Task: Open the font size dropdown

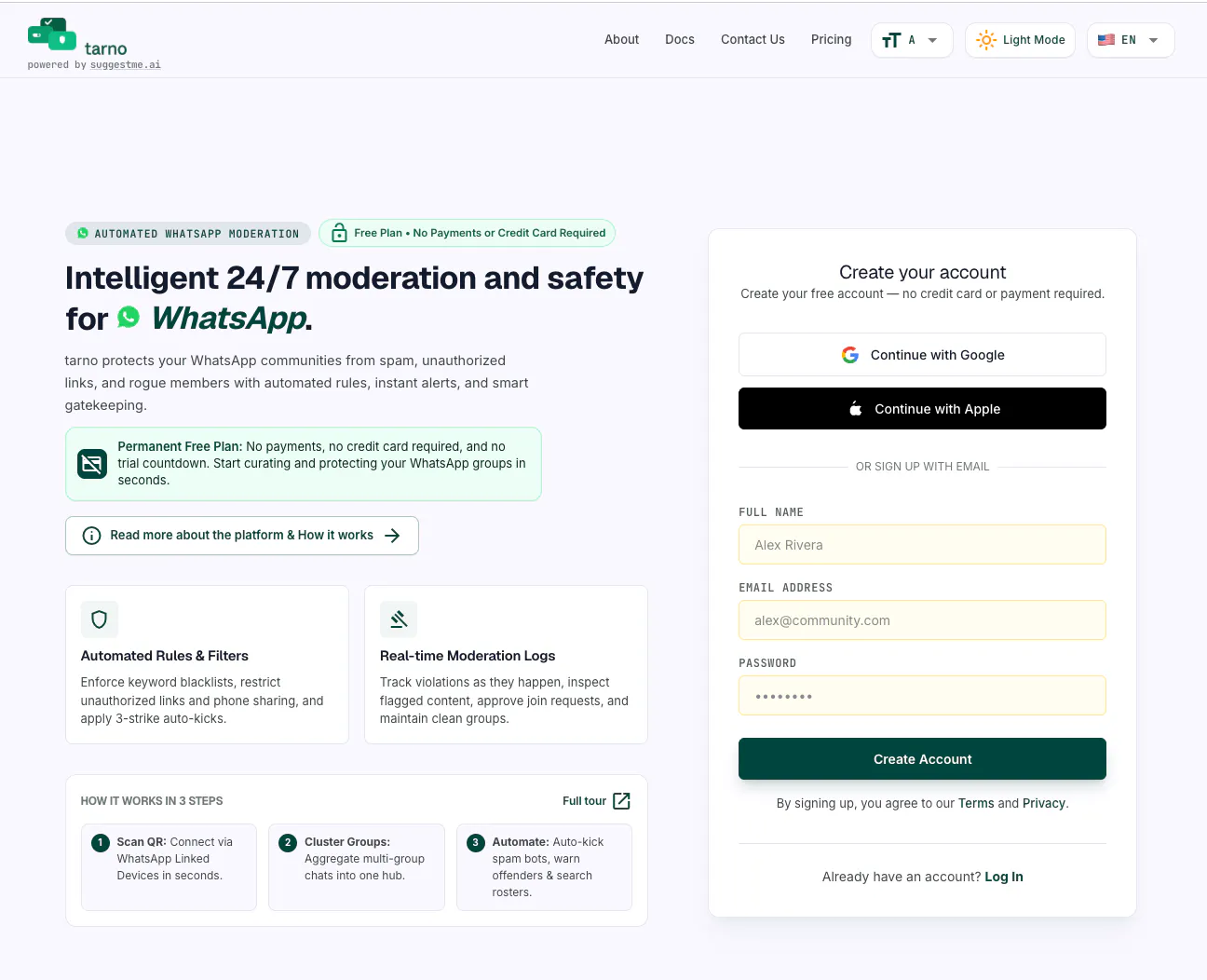Action: pyautogui.click(x=912, y=40)
